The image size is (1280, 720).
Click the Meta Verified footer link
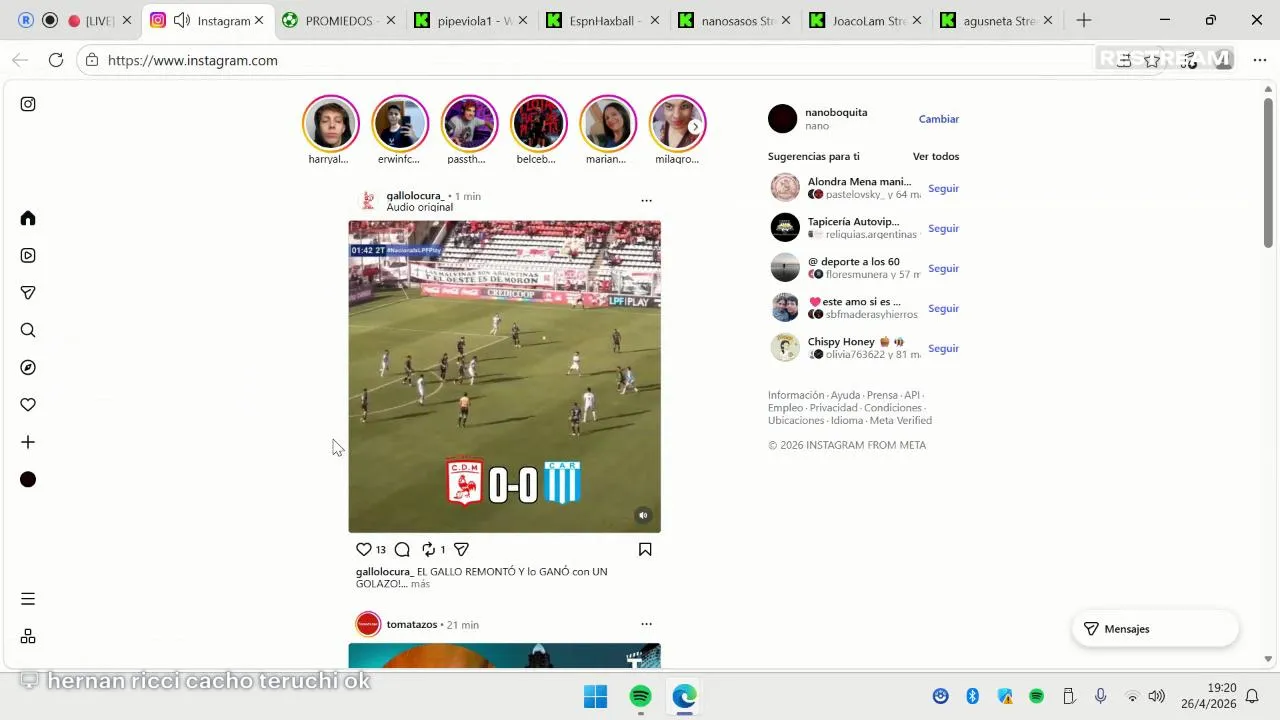pos(900,421)
